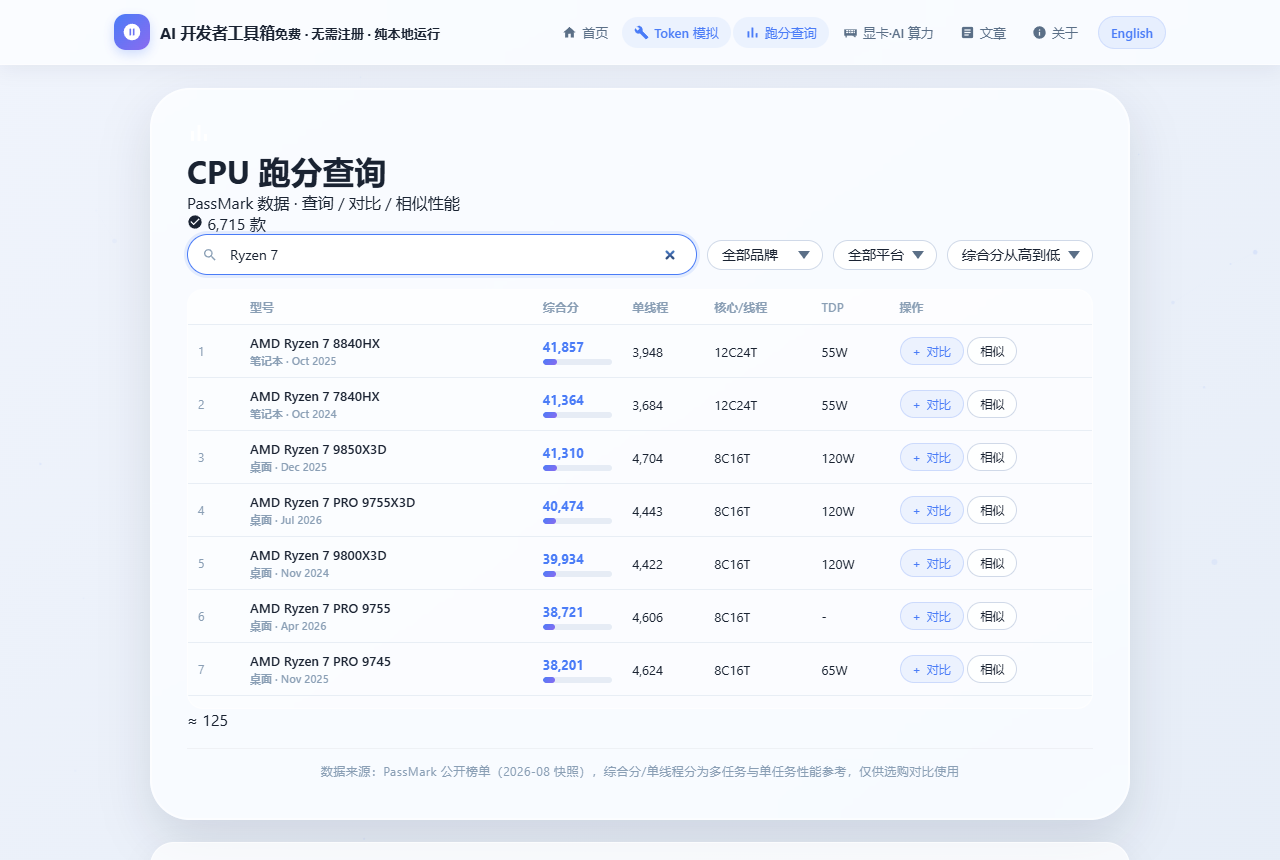Go to 文章 page
This screenshot has width=1280, height=860.
pyautogui.click(x=983, y=33)
